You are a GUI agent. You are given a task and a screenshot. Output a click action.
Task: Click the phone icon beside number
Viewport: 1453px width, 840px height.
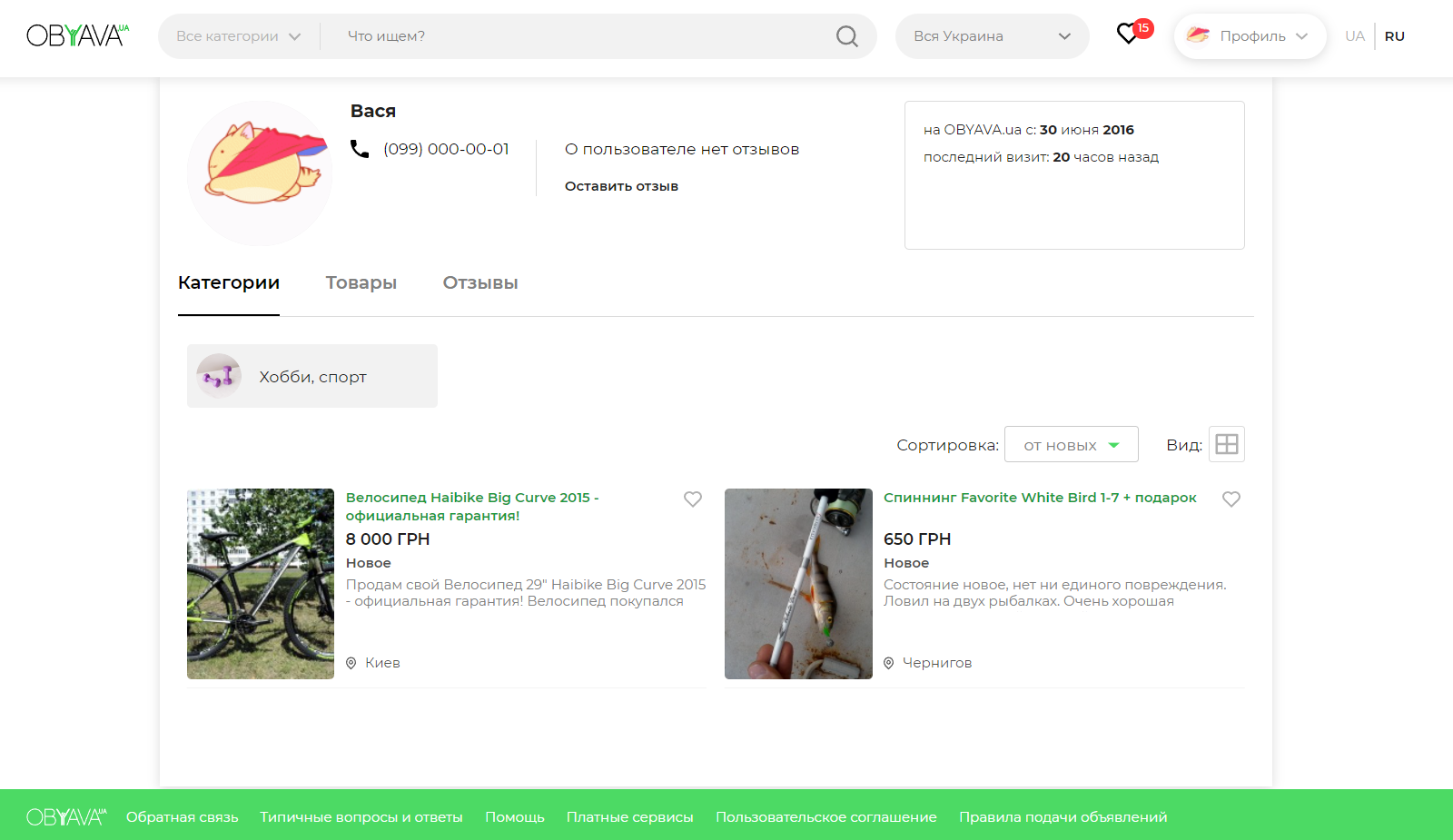(x=360, y=149)
